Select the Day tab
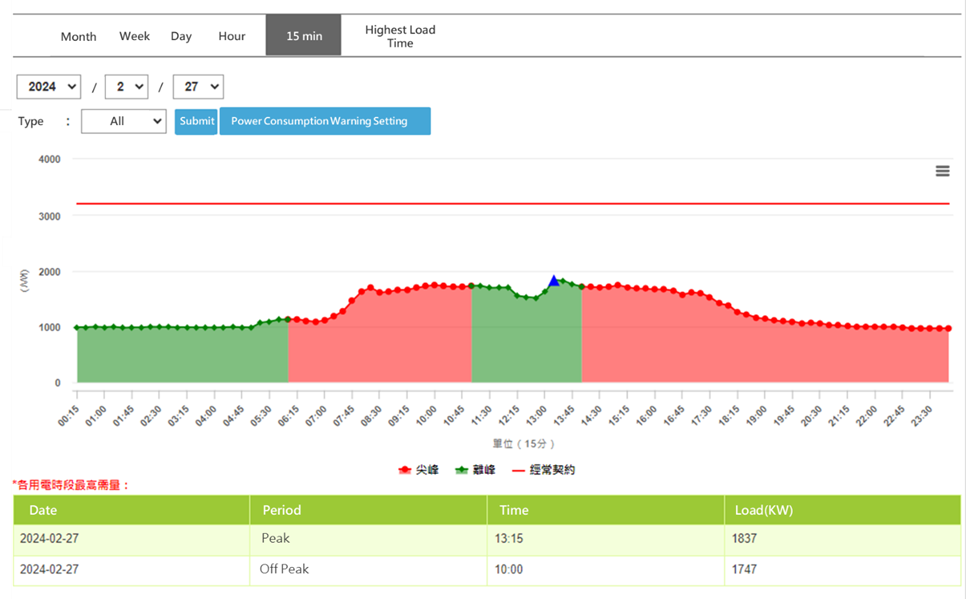Screen dimensions: 966x599 (181, 36)
